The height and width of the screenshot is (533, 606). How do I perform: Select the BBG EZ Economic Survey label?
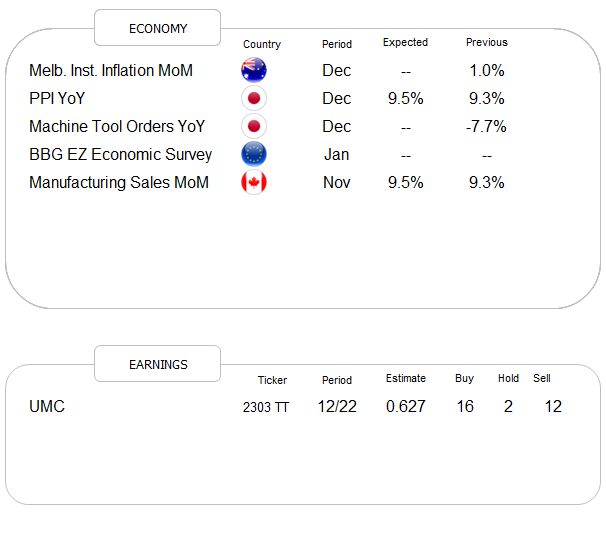click(x=121, y=155)
